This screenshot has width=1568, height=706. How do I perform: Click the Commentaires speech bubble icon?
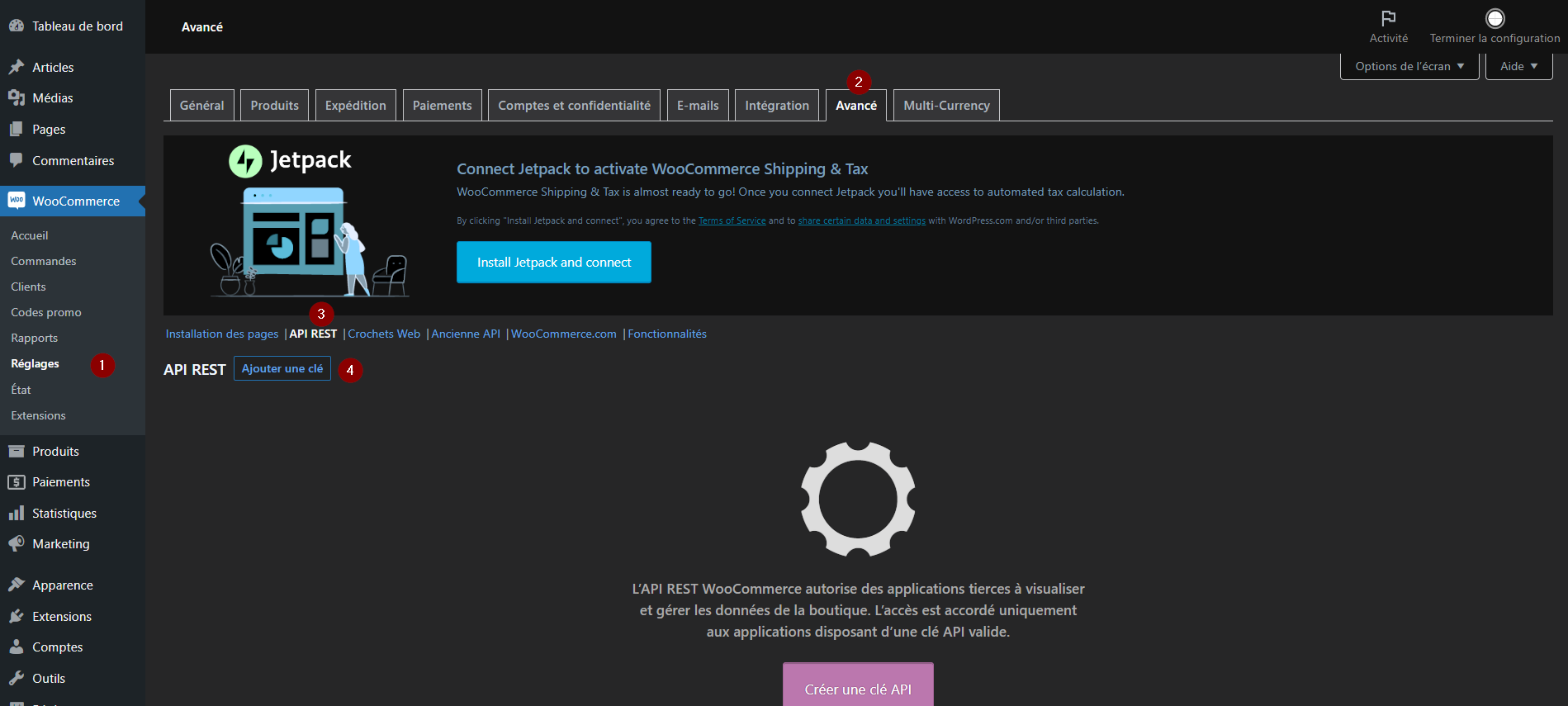click(x=17, y=160)
